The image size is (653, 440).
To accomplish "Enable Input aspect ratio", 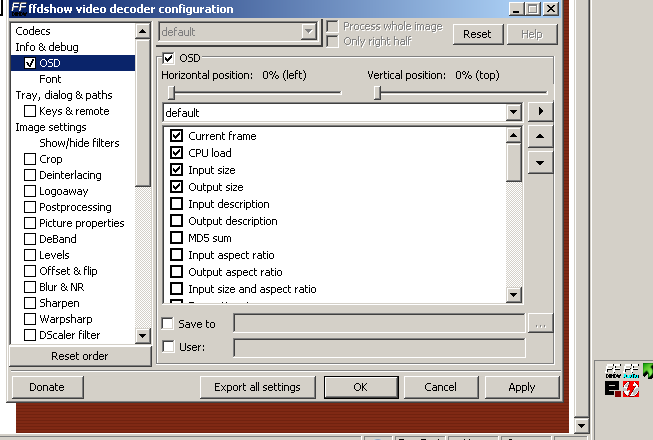I will click(177, 254).
